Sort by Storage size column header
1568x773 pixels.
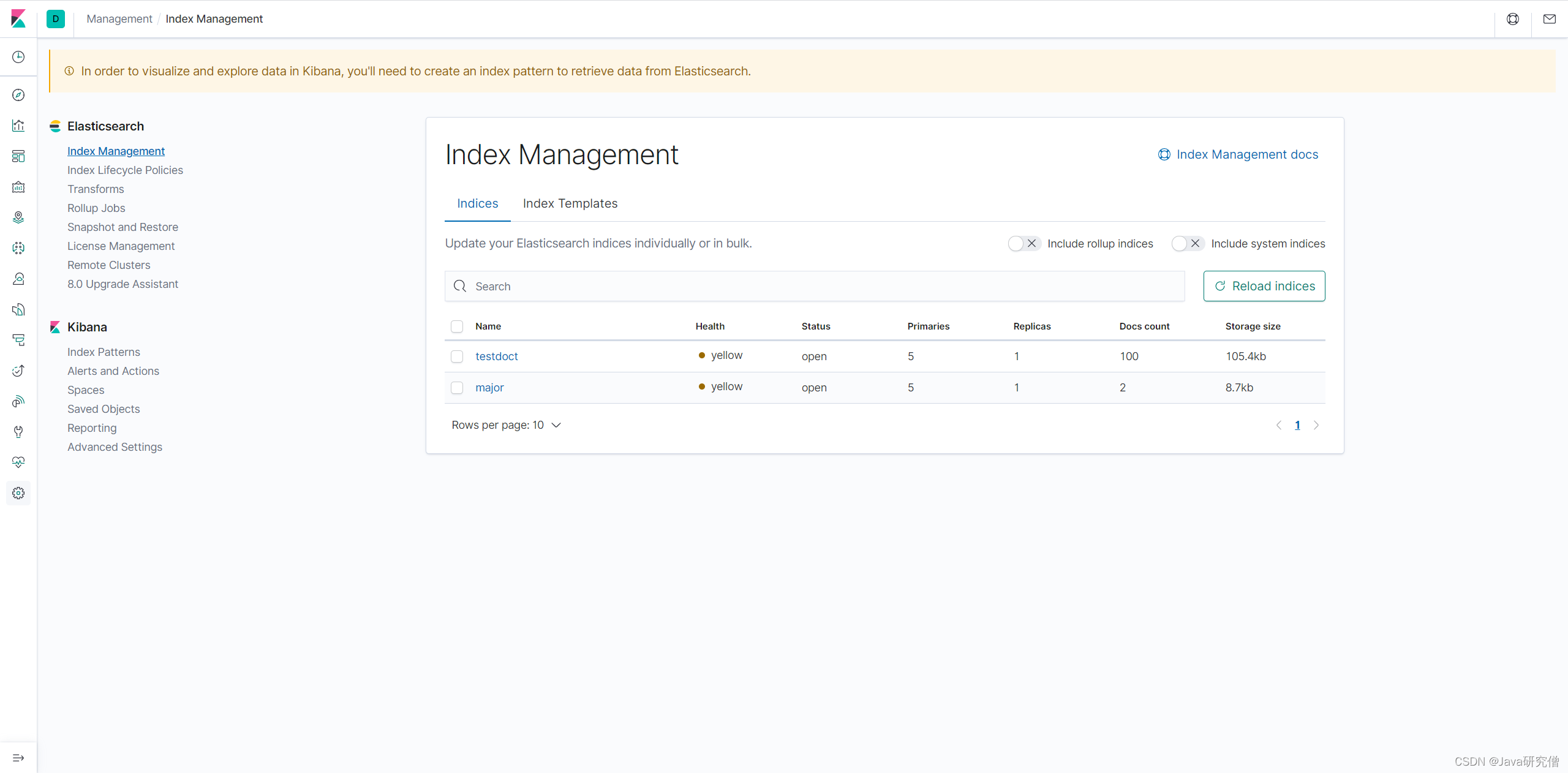pyautogui.click(x=1253, y=326)
